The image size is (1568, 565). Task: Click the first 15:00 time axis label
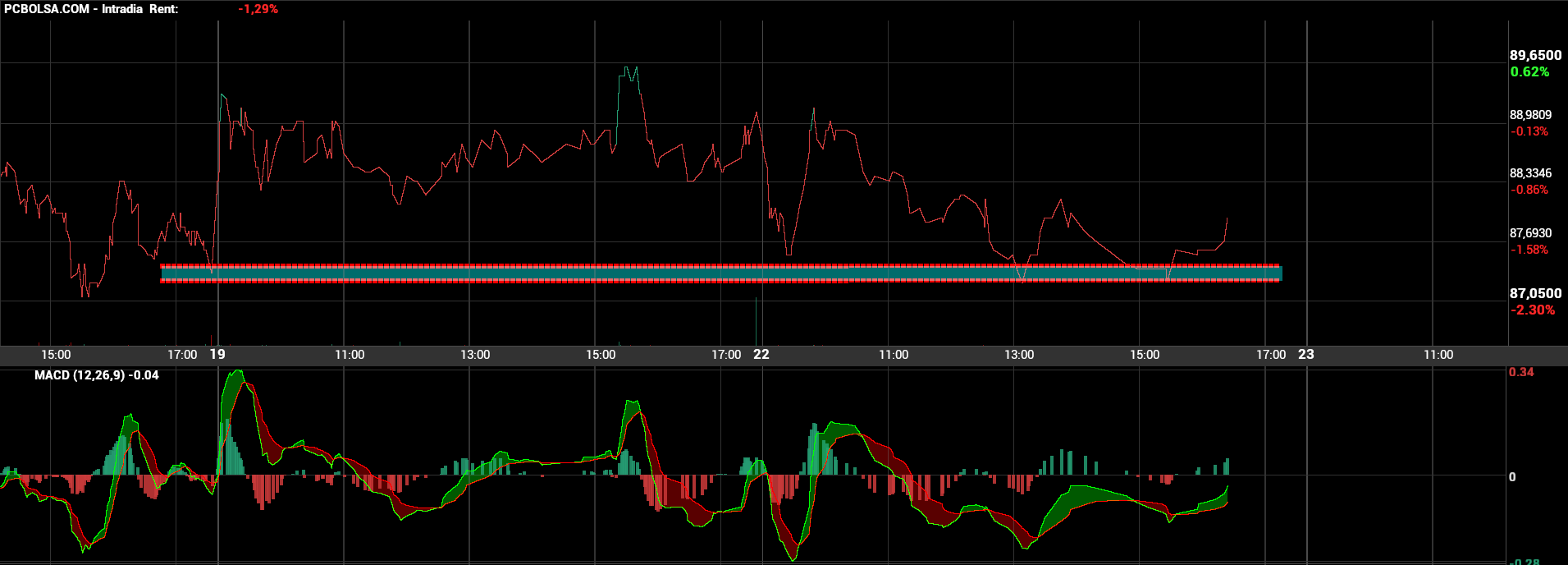tap(56, 355)
